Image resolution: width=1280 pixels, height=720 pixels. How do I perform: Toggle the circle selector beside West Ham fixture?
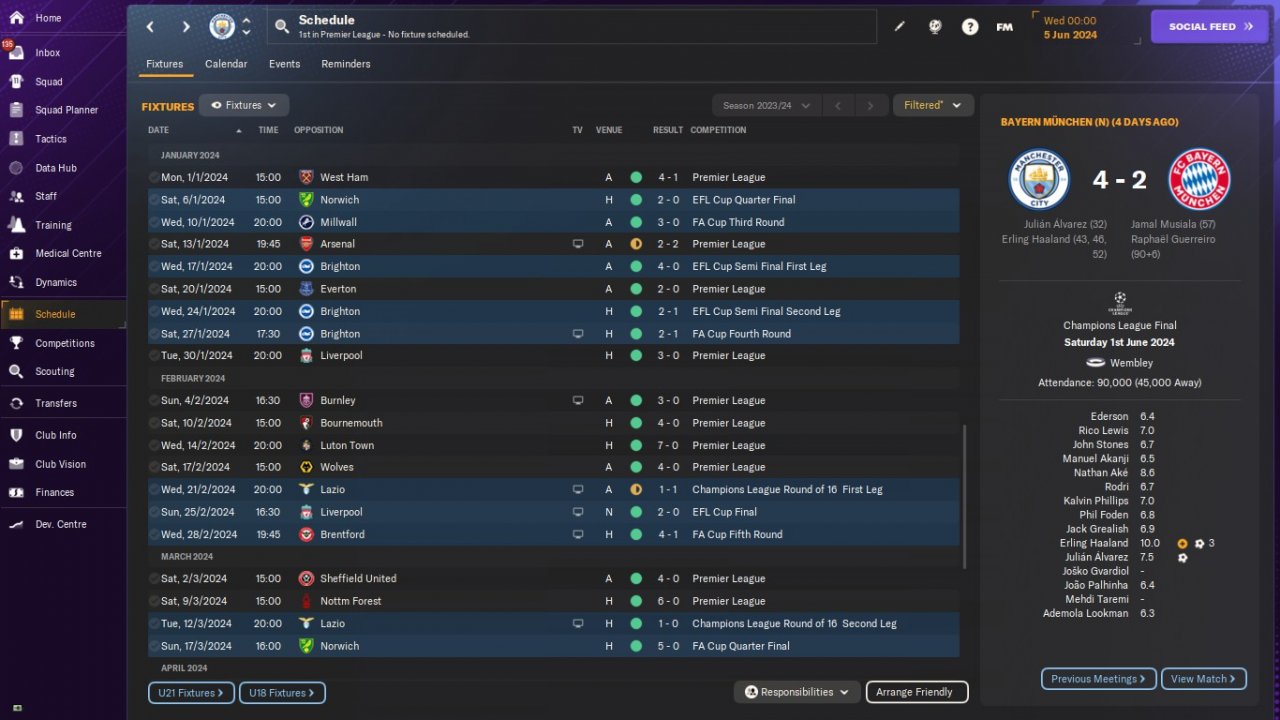click(154, 177)
